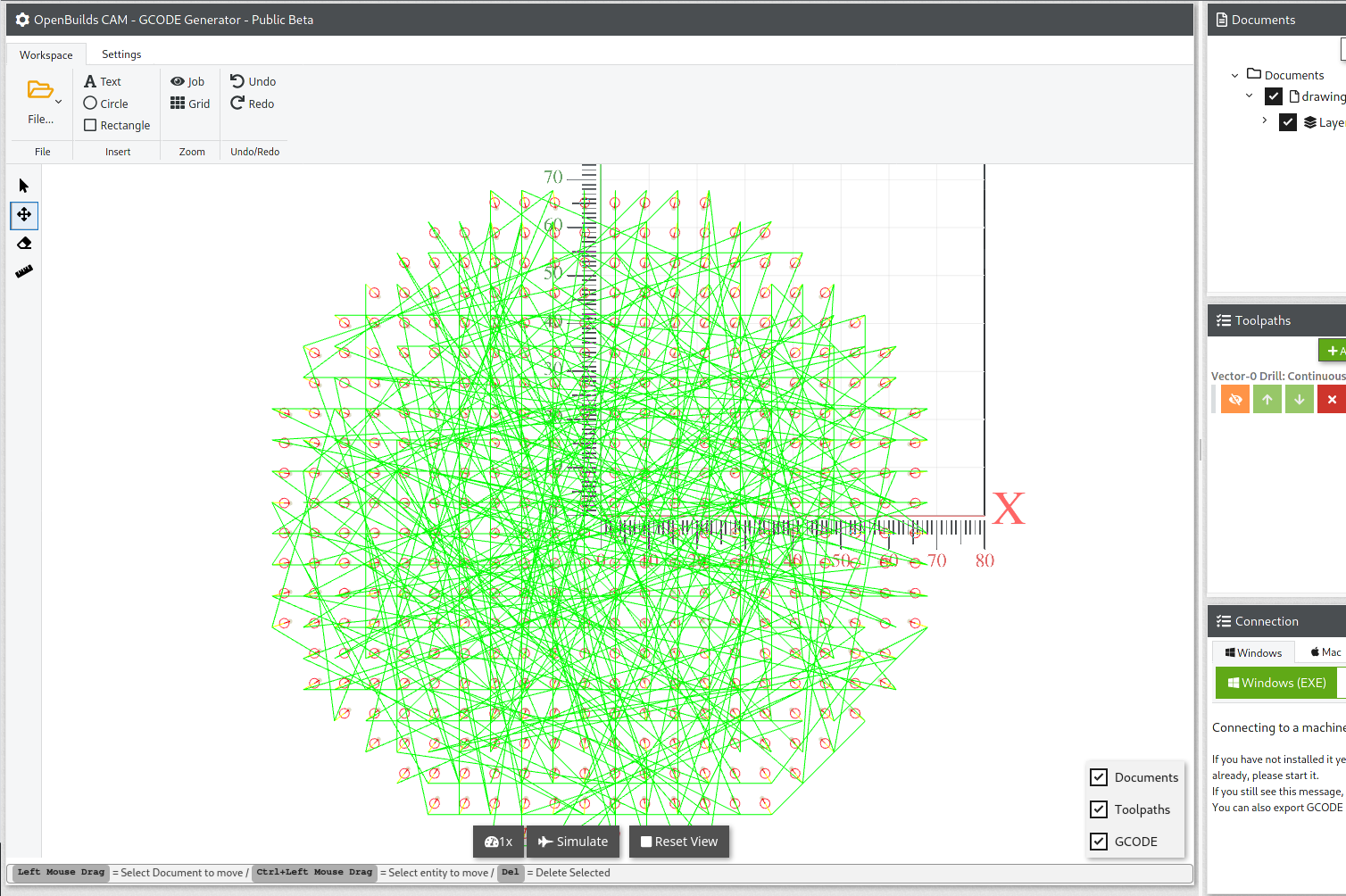The image size is (1346, 896).
Task: Click the Redo icon
Action: click(237, 104)
